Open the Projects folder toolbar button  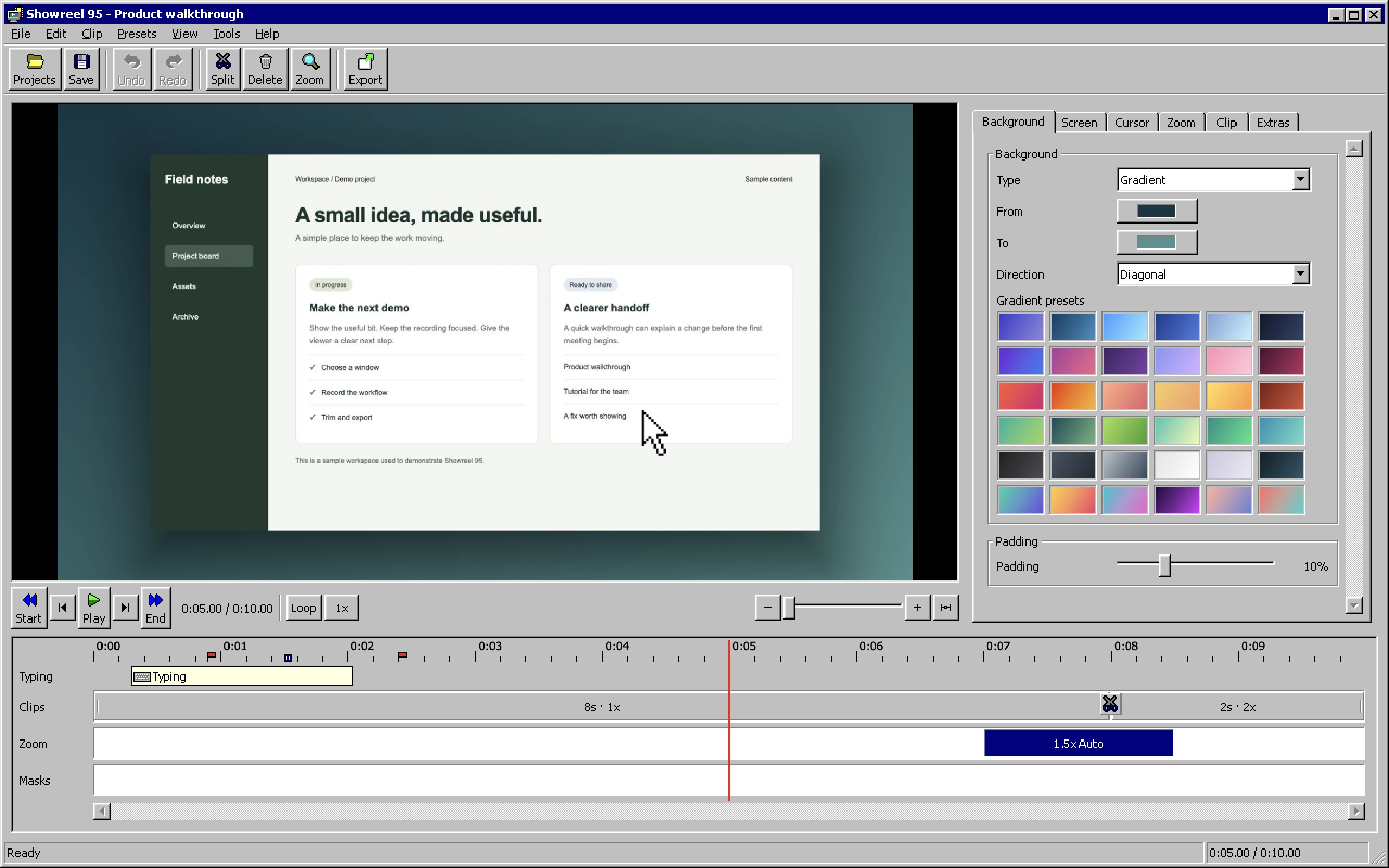(x=34, y=69)
